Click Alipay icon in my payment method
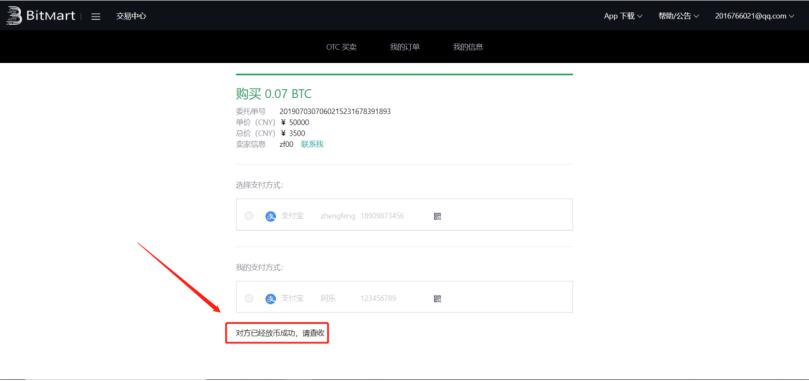 click(x=271, y=298)
